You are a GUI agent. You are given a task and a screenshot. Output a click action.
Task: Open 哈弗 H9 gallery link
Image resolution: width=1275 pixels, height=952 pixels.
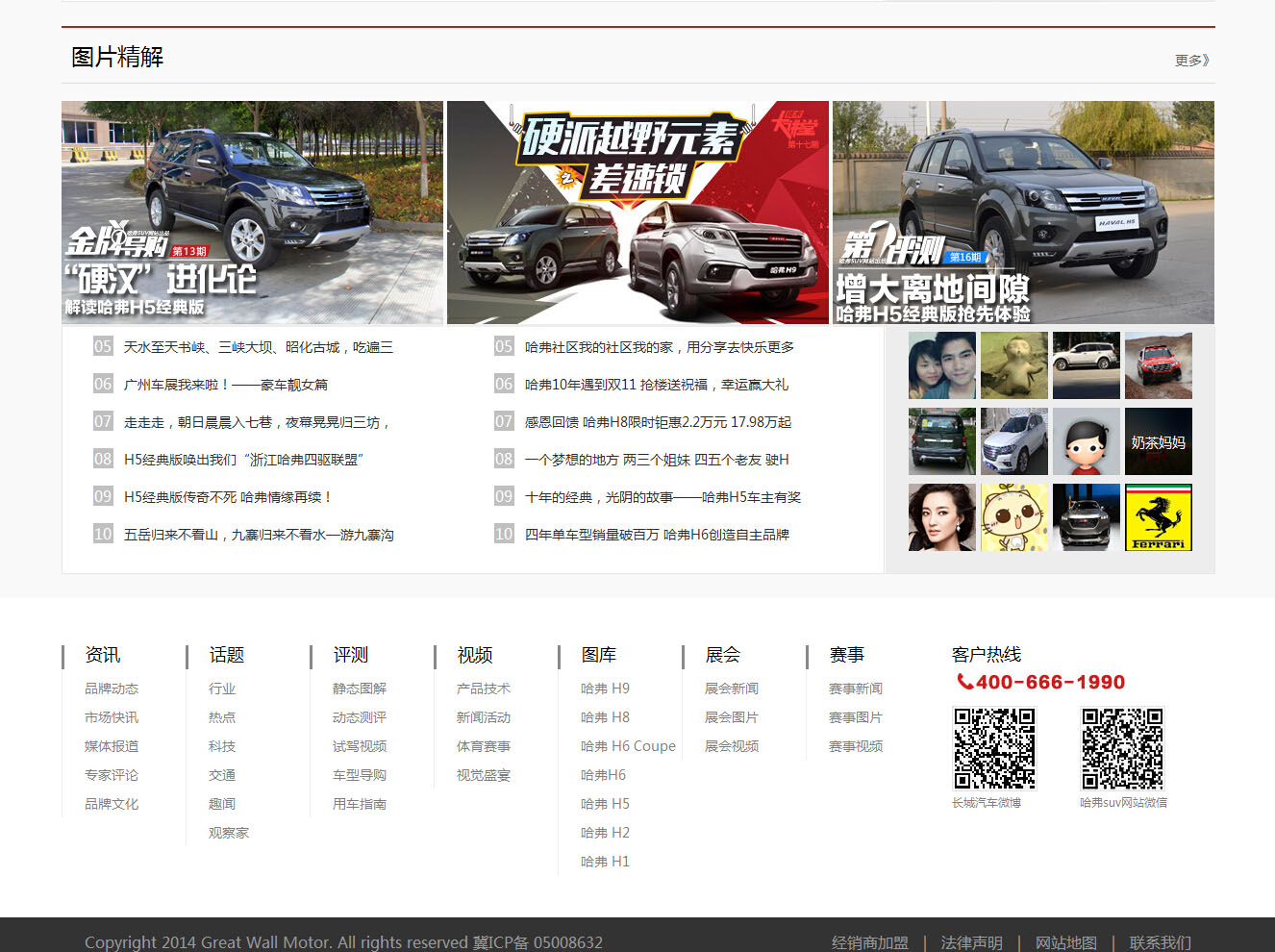pos(605,689)
